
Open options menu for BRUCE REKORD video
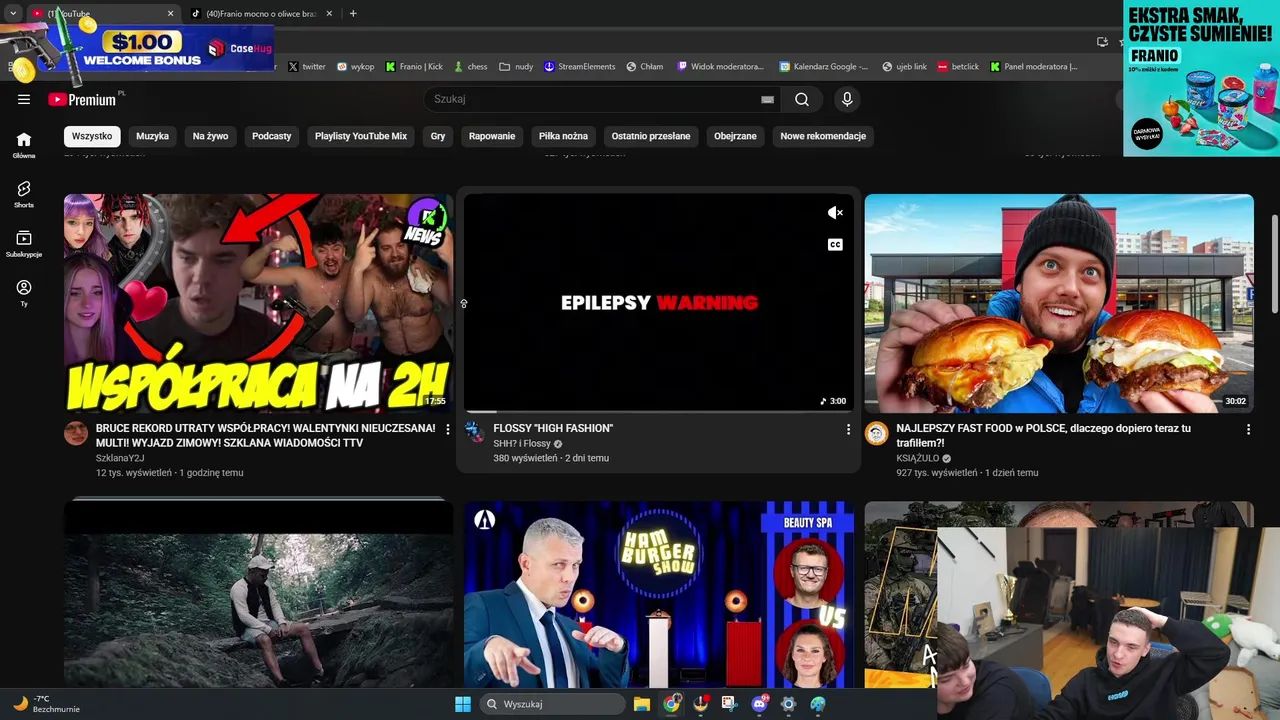point(448,429)
